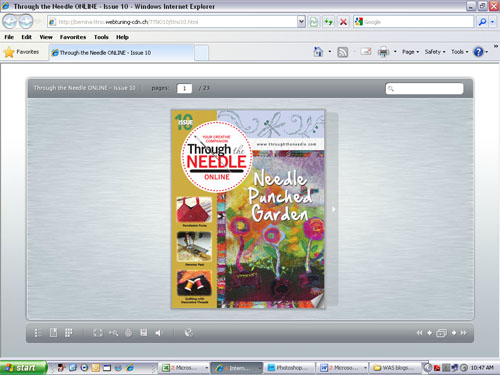Click the viewer search box
This screenshot has height=375, width=500.
pos(424,88)
